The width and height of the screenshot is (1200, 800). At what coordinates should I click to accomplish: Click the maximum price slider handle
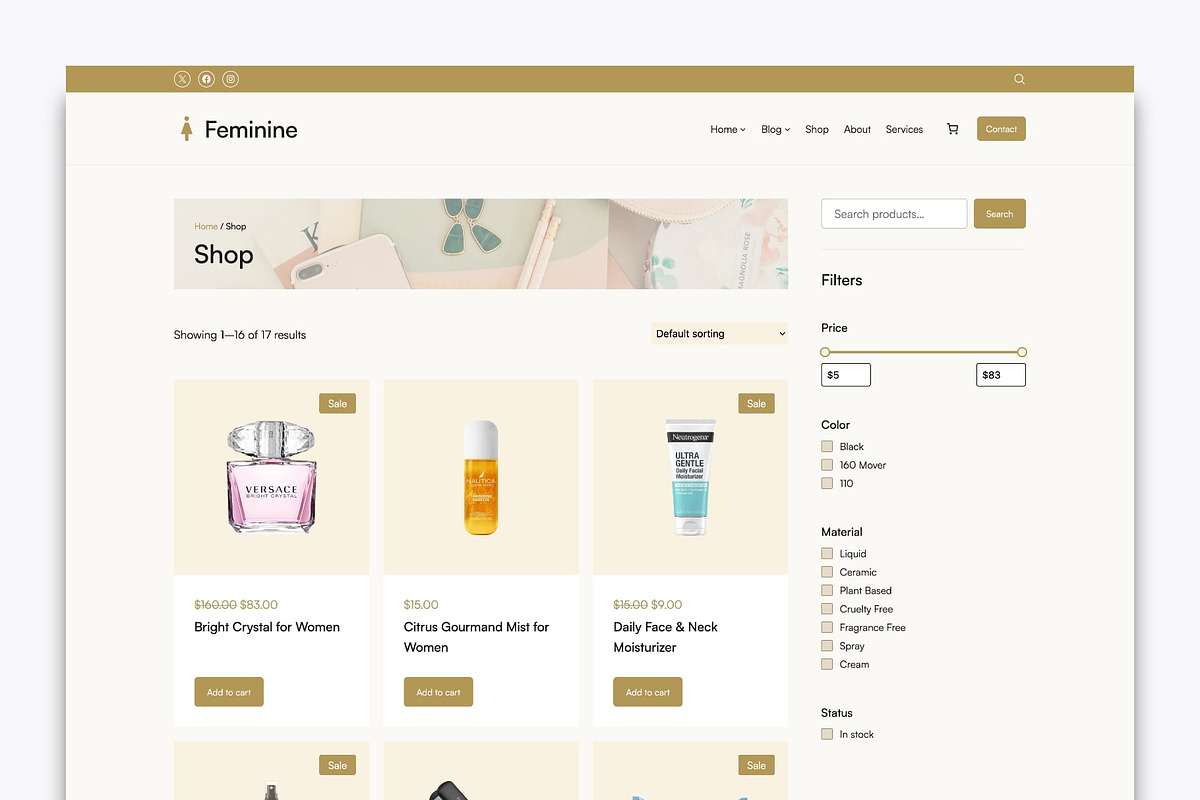pyautogui.click(x=1022, y=352)
